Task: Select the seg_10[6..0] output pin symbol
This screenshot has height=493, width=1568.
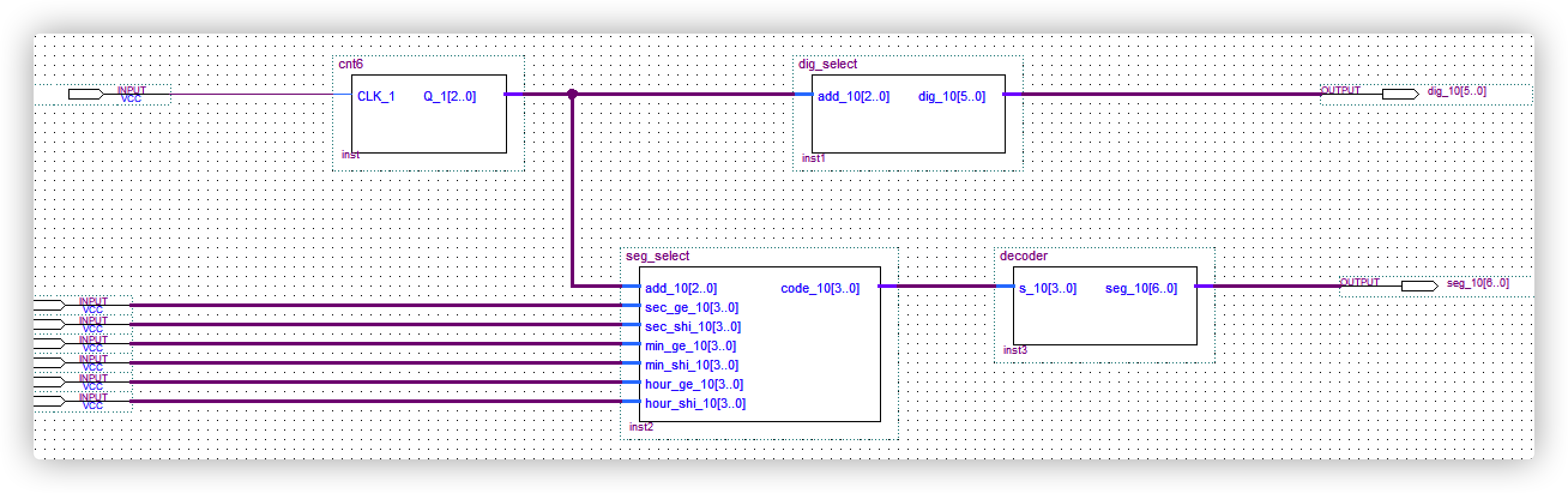Action: click(1419, 286)
